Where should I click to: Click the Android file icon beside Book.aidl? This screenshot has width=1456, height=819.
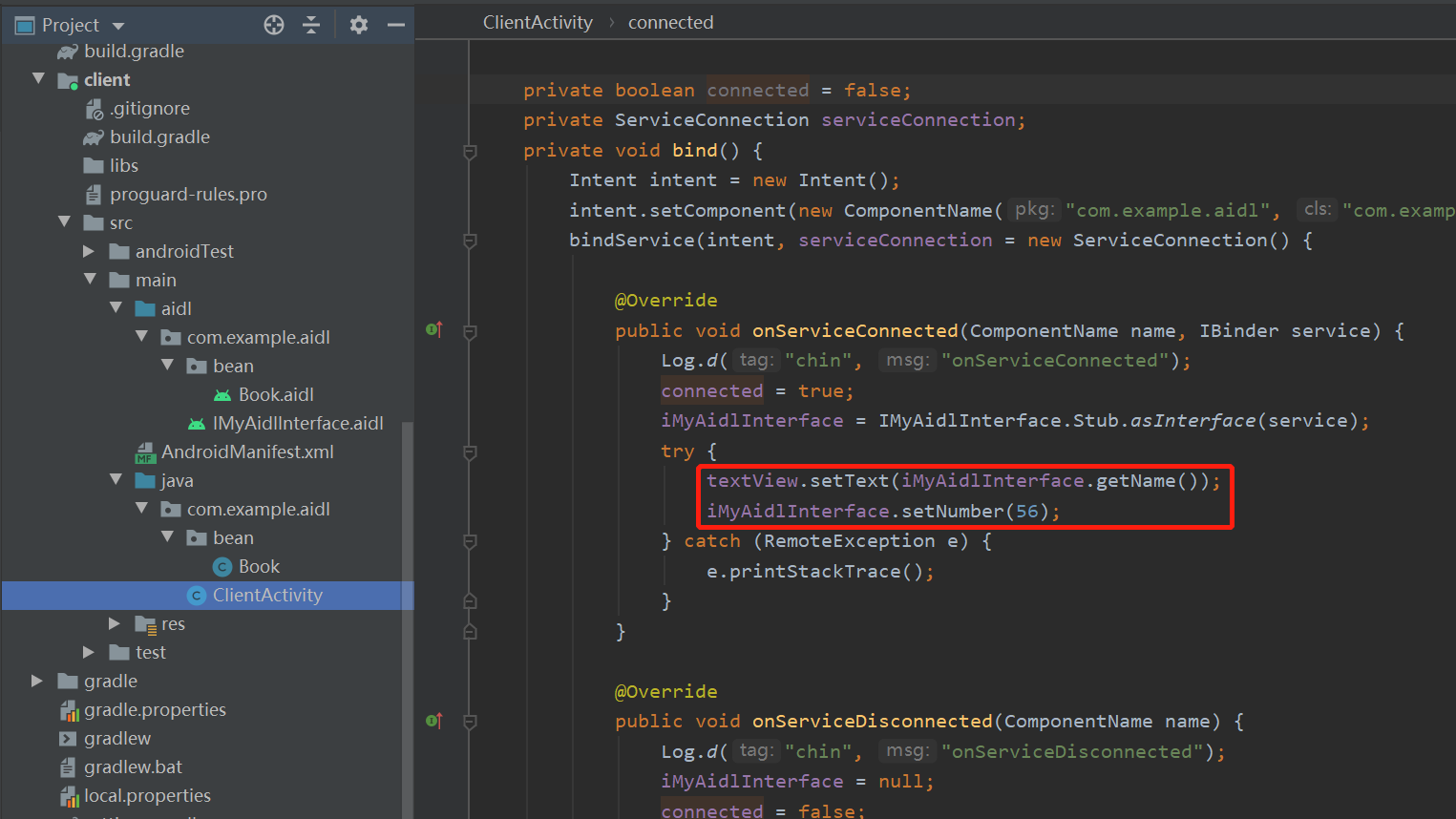222,393
